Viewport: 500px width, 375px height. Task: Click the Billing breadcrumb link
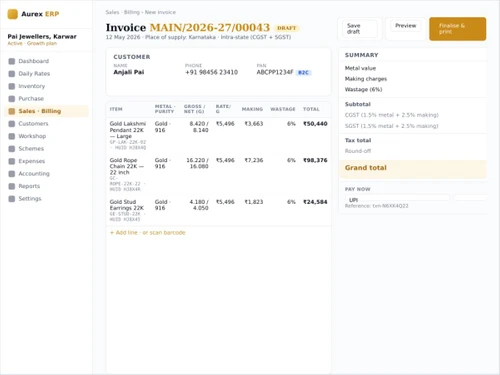[132, 12]
